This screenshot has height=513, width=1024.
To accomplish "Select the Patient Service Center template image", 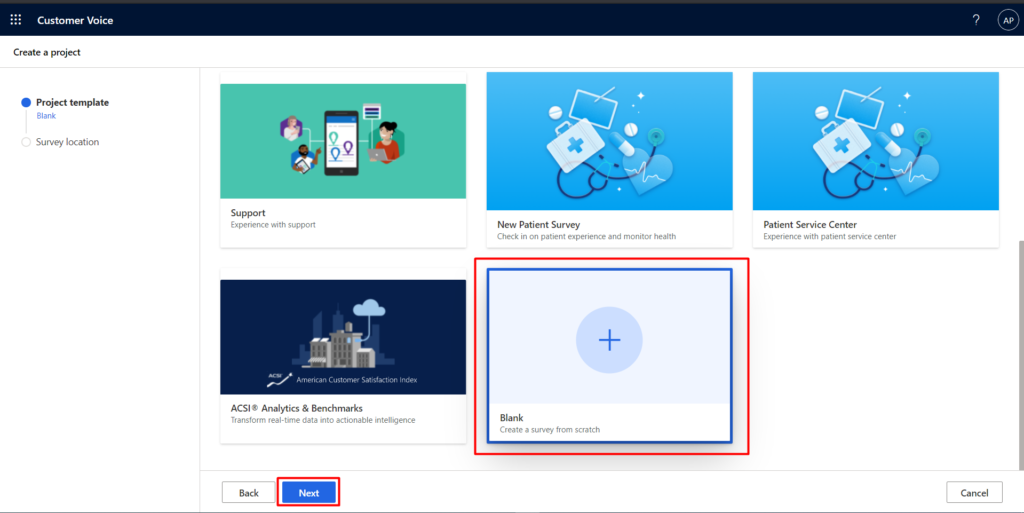I will (x=876, y=141).
